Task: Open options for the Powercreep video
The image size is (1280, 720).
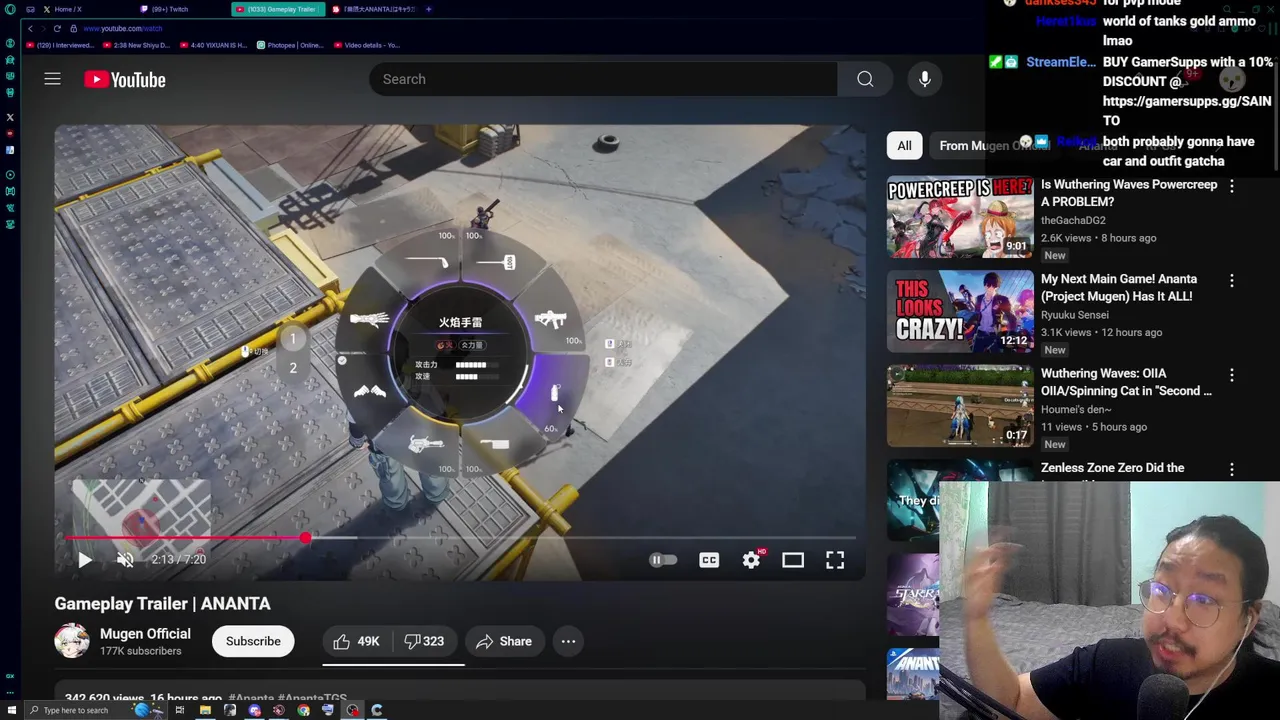Action: [x=1232, y=186]
